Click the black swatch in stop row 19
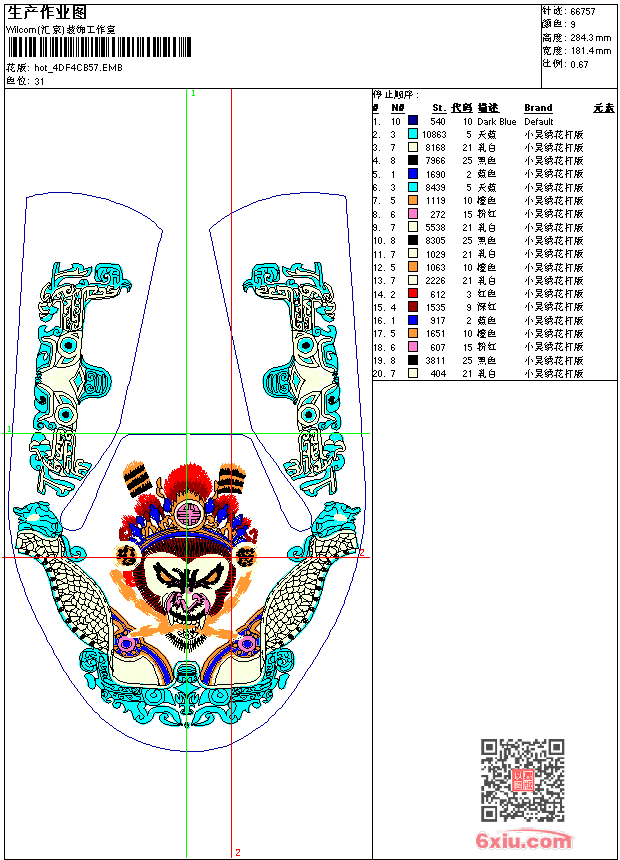The height and width of the screenshot is (860, 620). (x=413, y=360)
